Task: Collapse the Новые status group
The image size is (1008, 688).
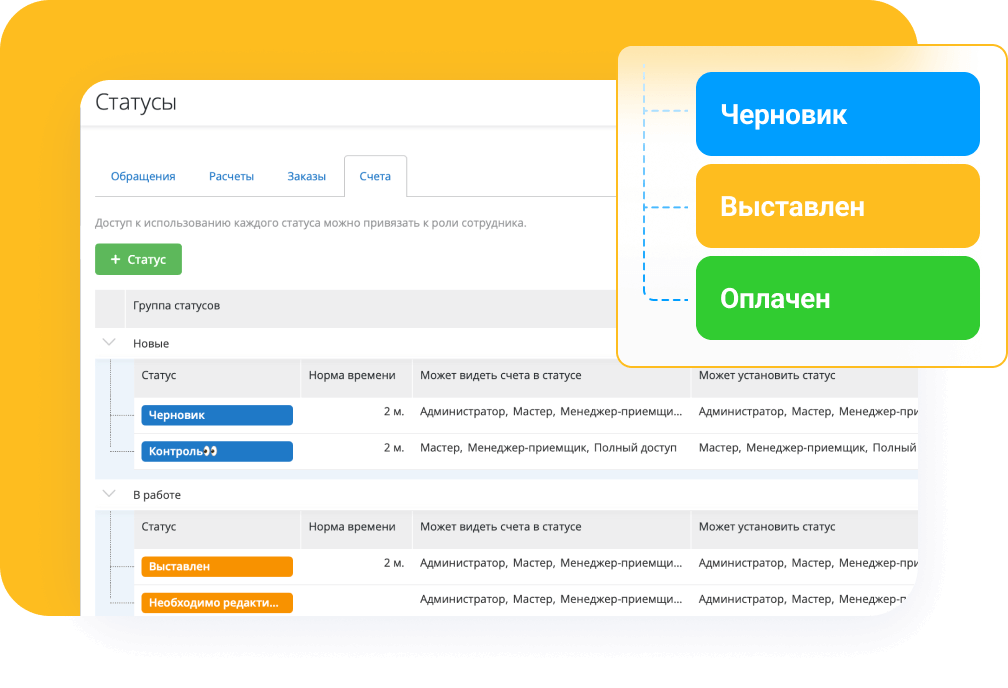Action: point(110,341)
